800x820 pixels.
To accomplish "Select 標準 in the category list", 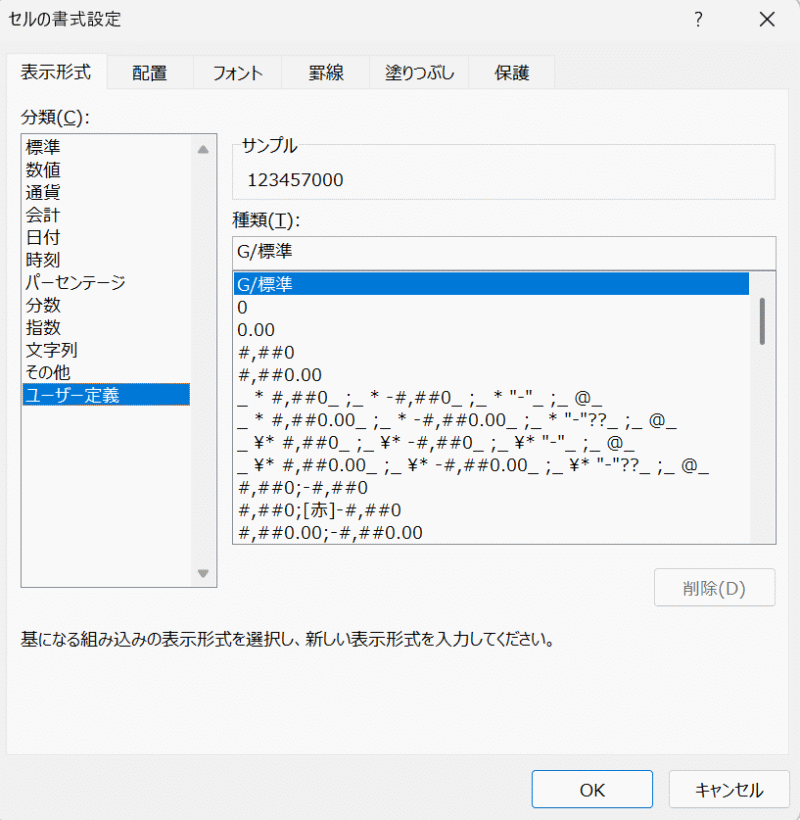I will tap(106, 147).
